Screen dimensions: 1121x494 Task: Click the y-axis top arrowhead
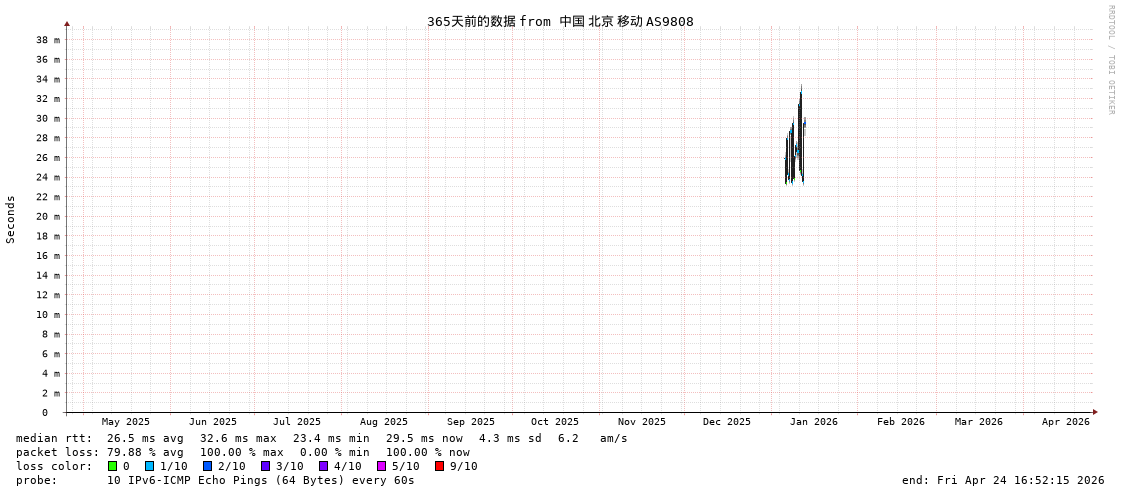point(67,23)
